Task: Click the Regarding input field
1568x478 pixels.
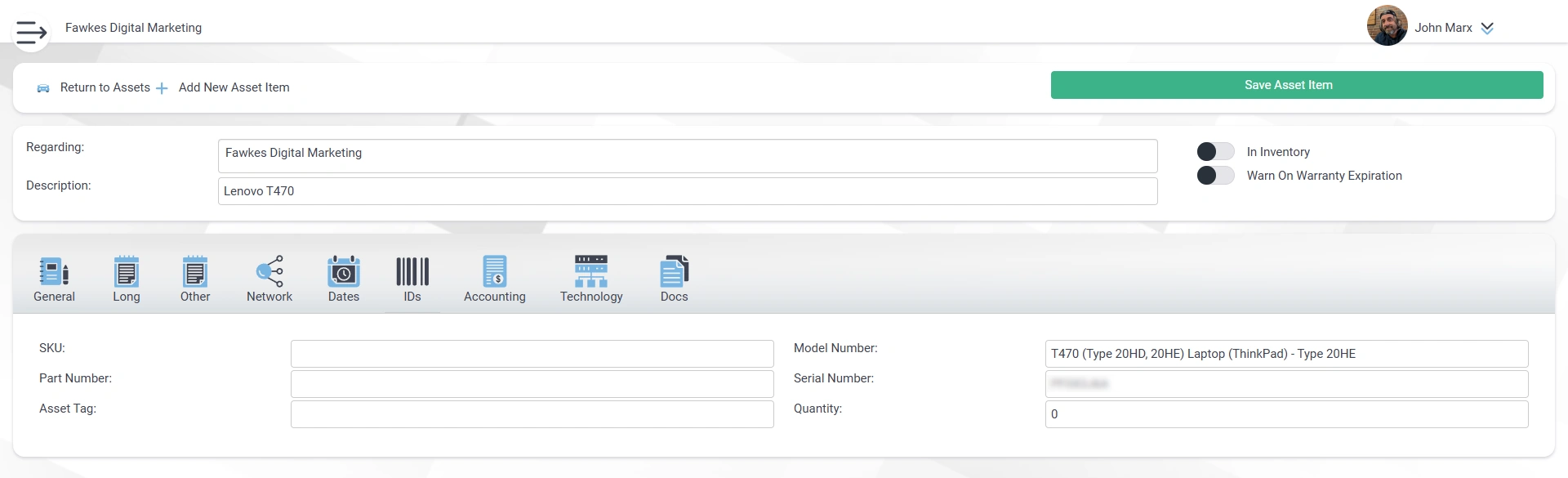Action: pos(688,156)
